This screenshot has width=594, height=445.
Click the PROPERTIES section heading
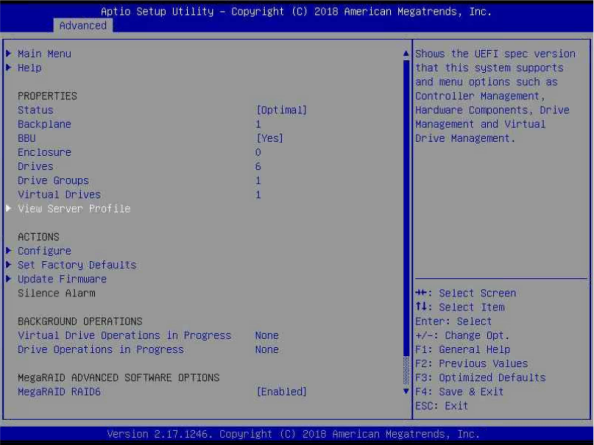[47, 96]
